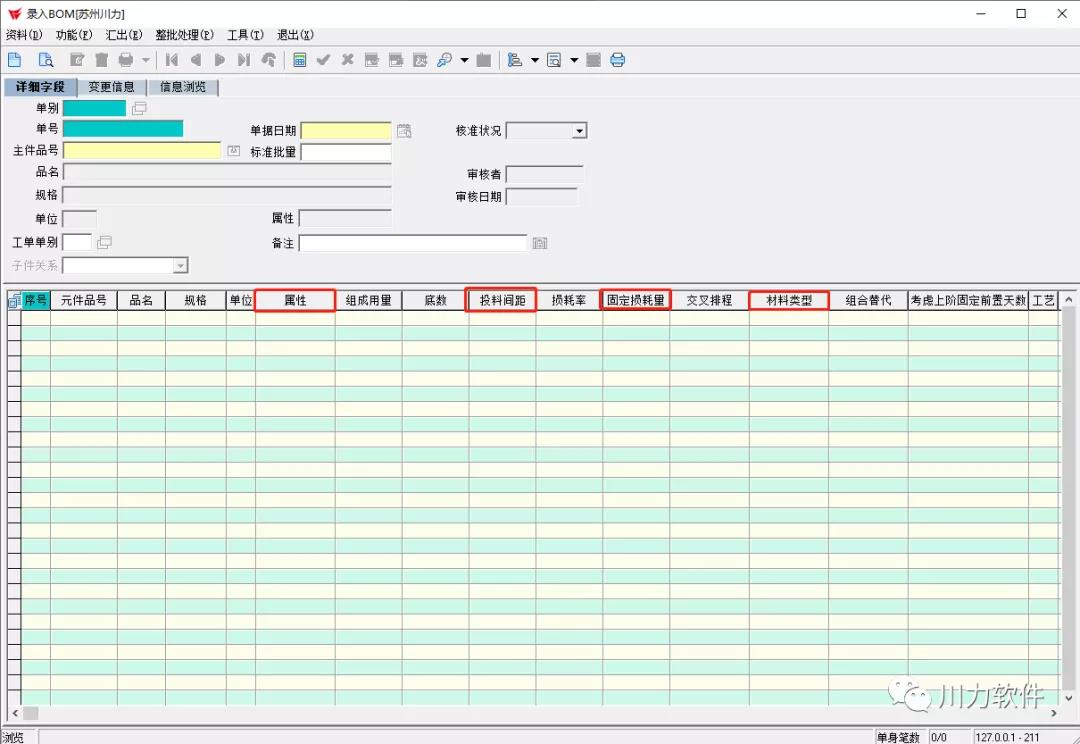Open the 整批处理 menu
The image size is (1080, 744).
pos(184,35)
